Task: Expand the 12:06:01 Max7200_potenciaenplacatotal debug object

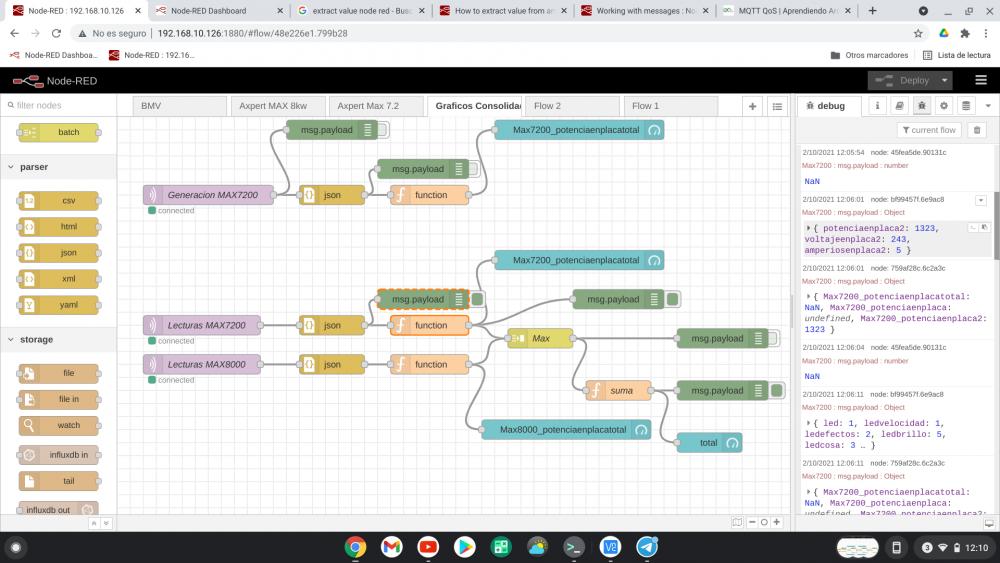Action: point(808,296)
